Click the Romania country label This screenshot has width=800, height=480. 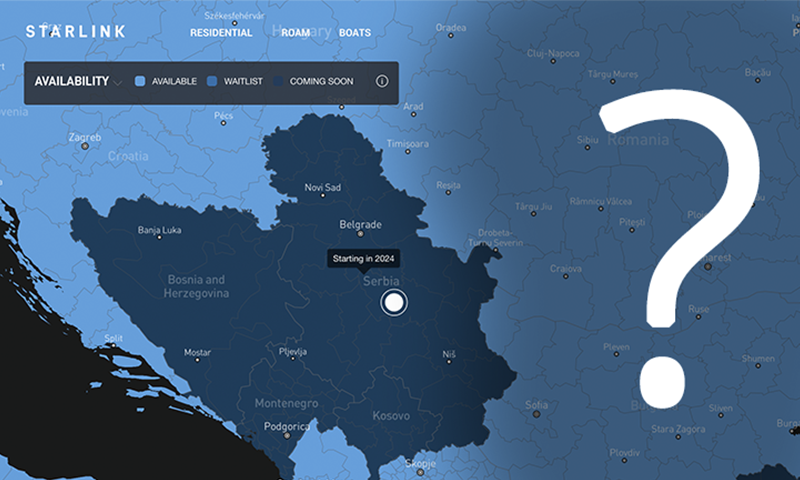(638, 140)
